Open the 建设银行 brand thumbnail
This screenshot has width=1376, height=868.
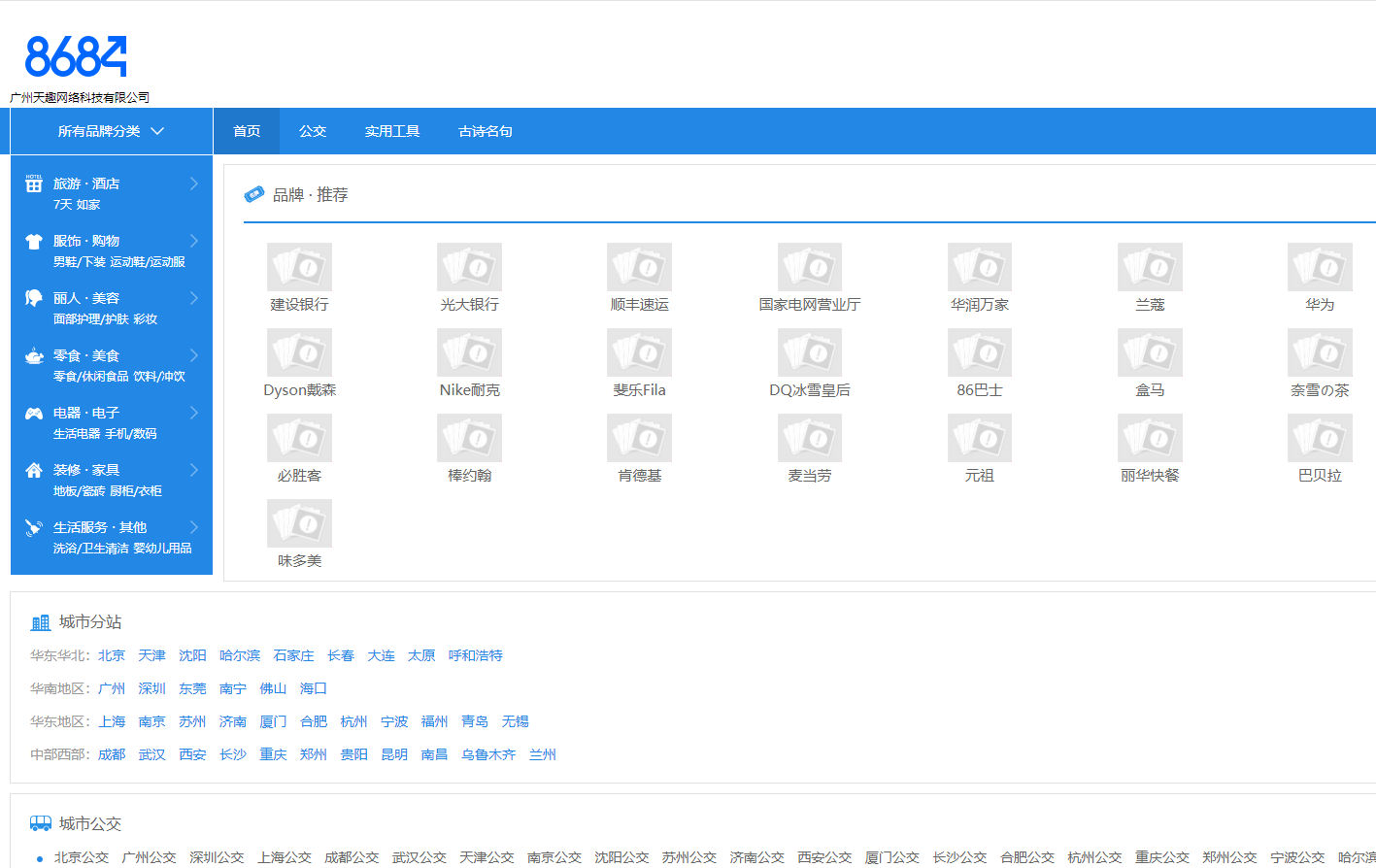pos(299,267)
